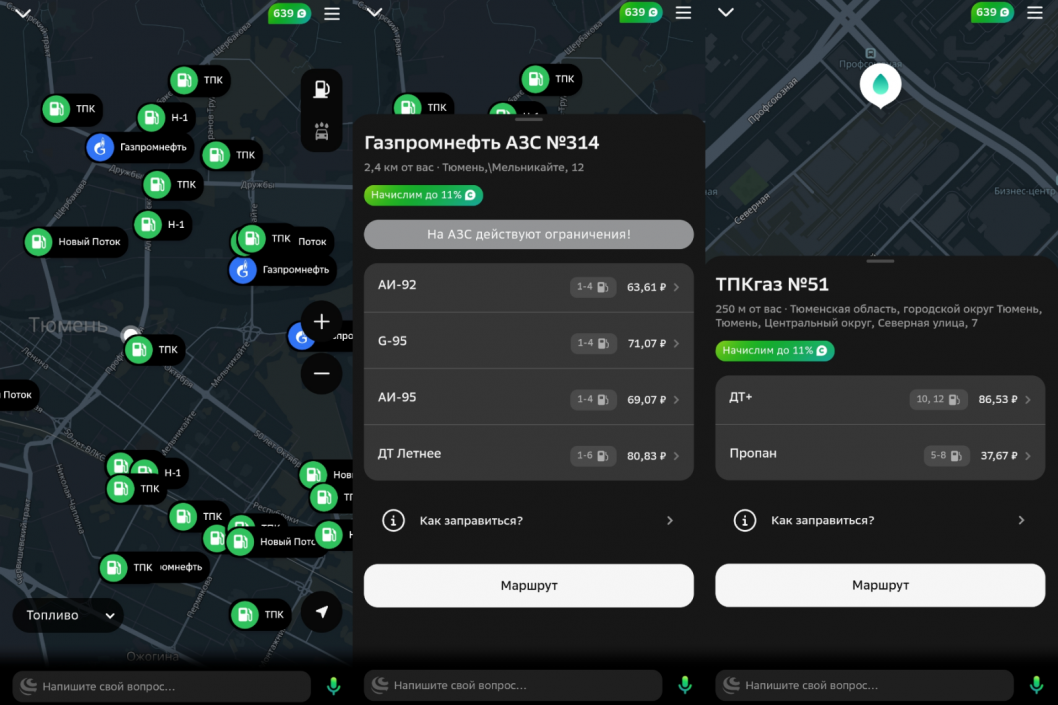The width and height of the screenshot is (1058, 705).
Task: Select the fuel pump filter icon
Action: 321,89
